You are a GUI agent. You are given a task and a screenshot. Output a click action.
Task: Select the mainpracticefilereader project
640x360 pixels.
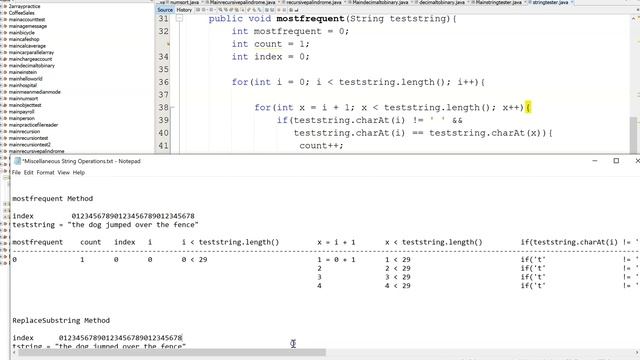click(33, 125)
